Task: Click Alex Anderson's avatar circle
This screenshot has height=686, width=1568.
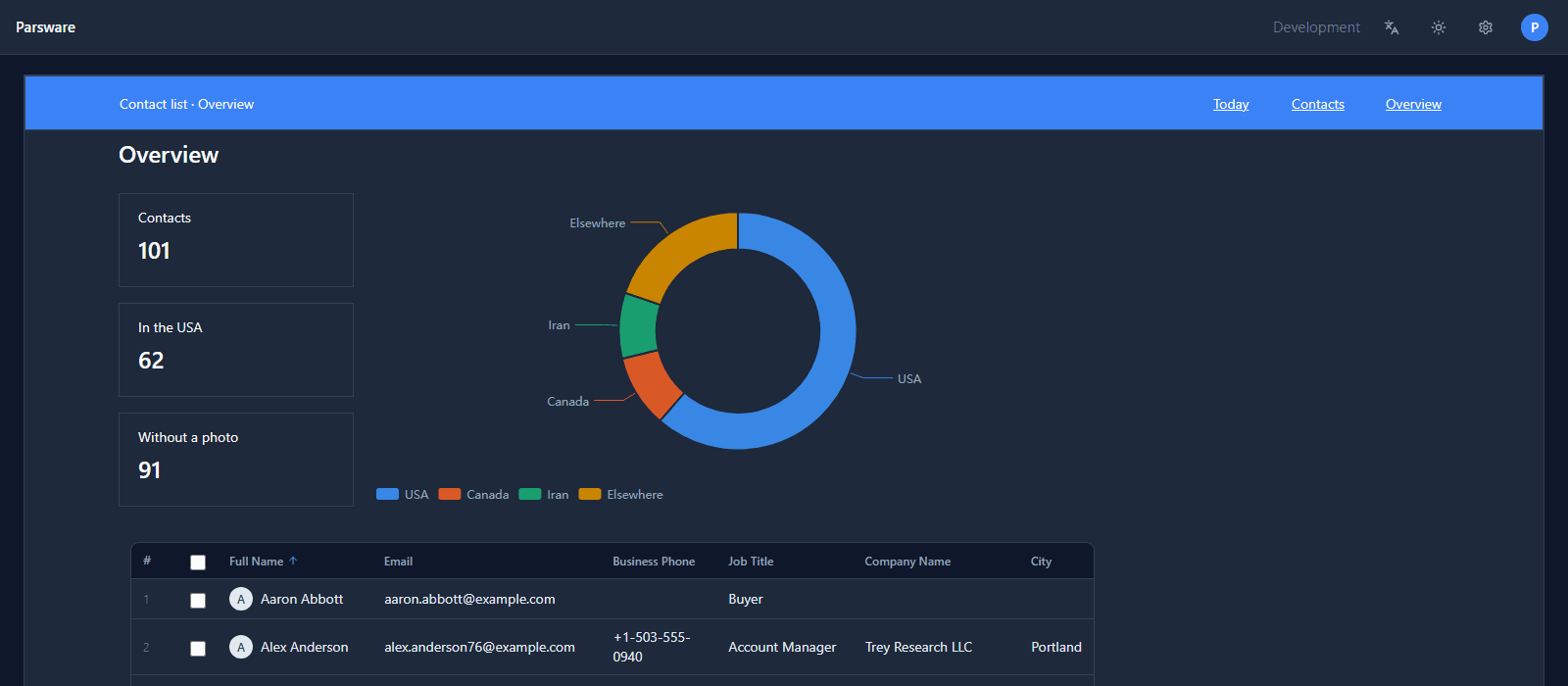Action: (241, 647)
